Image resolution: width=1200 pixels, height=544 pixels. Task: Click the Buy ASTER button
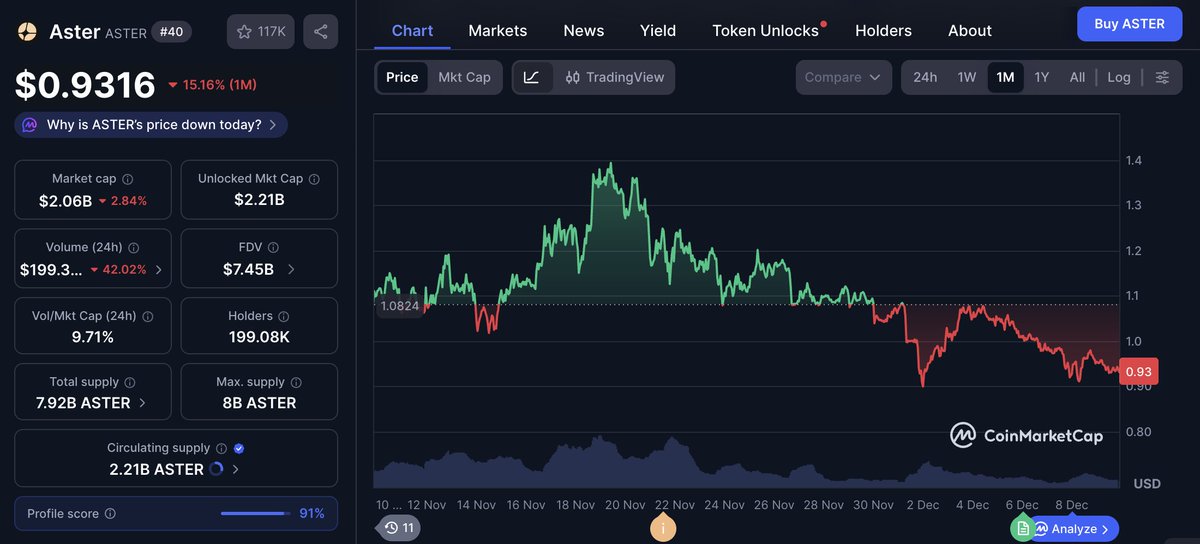click(x=1129, y=23)
